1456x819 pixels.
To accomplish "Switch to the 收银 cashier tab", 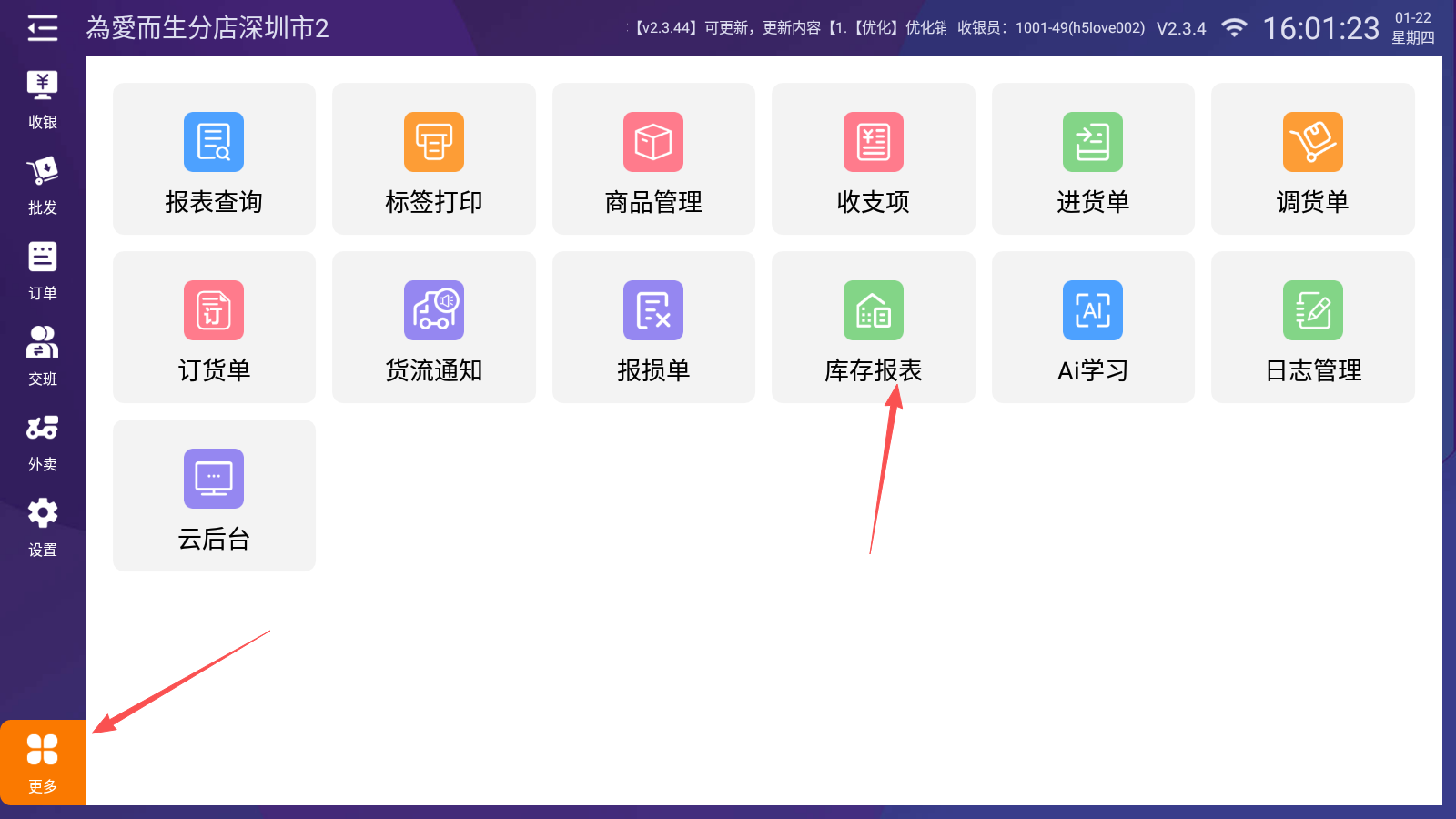I will [x=42, y=100].
